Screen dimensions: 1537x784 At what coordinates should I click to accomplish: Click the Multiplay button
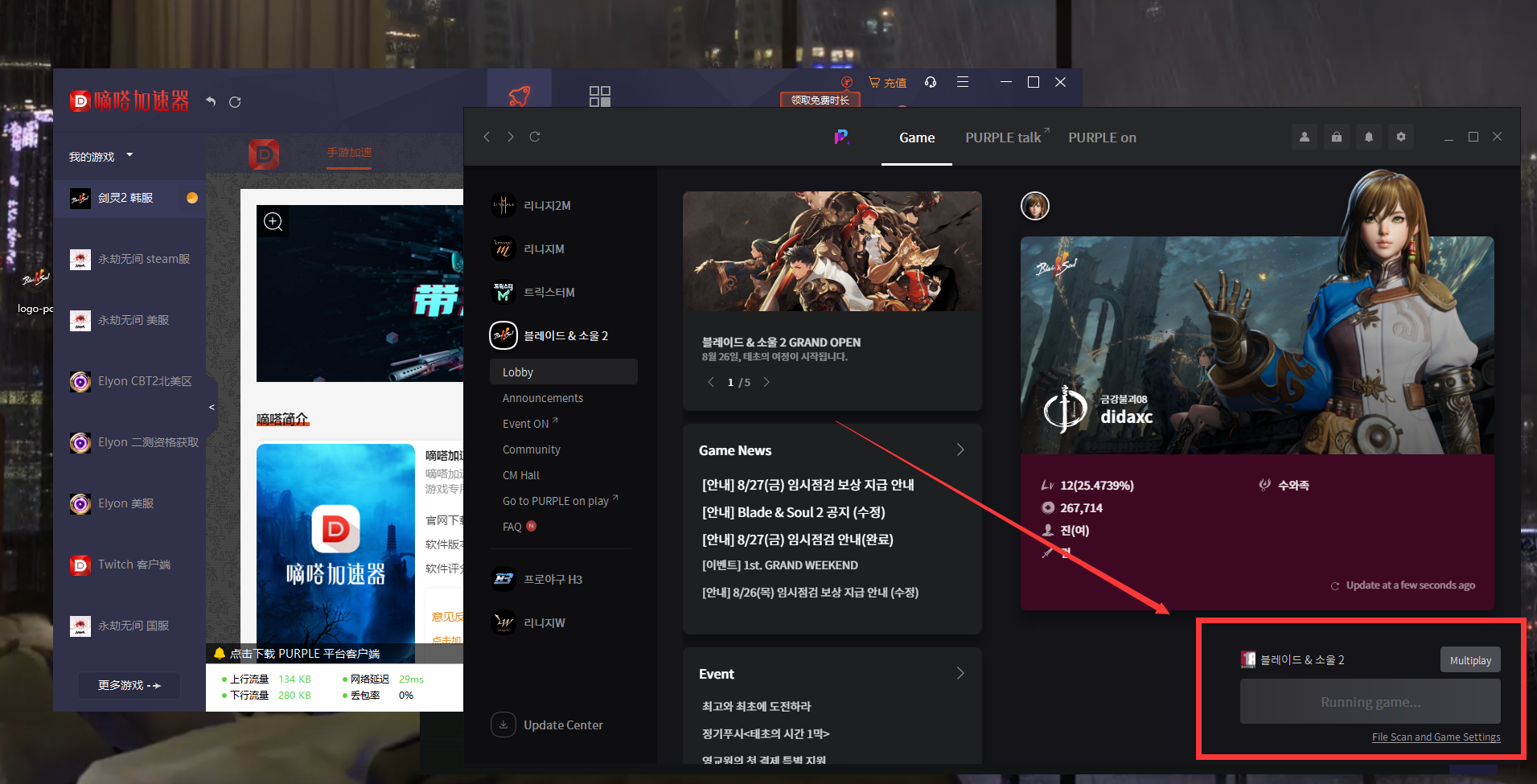[x=1470, y=660]
